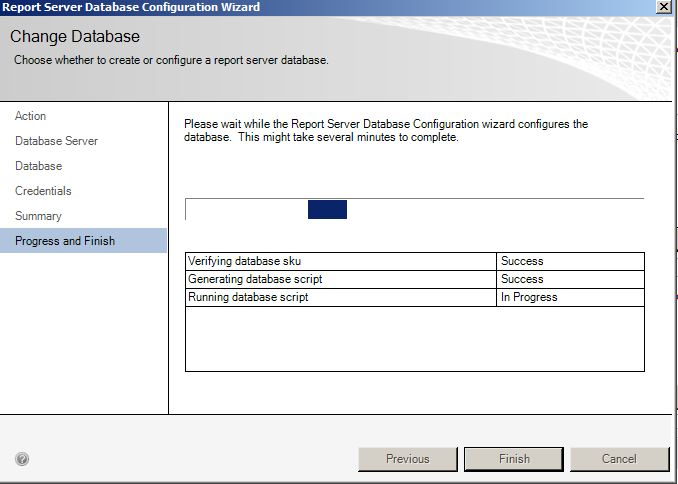Click 'Running database script' row text
The width and height of the screenshot is (678, 484).
point(248,297)
